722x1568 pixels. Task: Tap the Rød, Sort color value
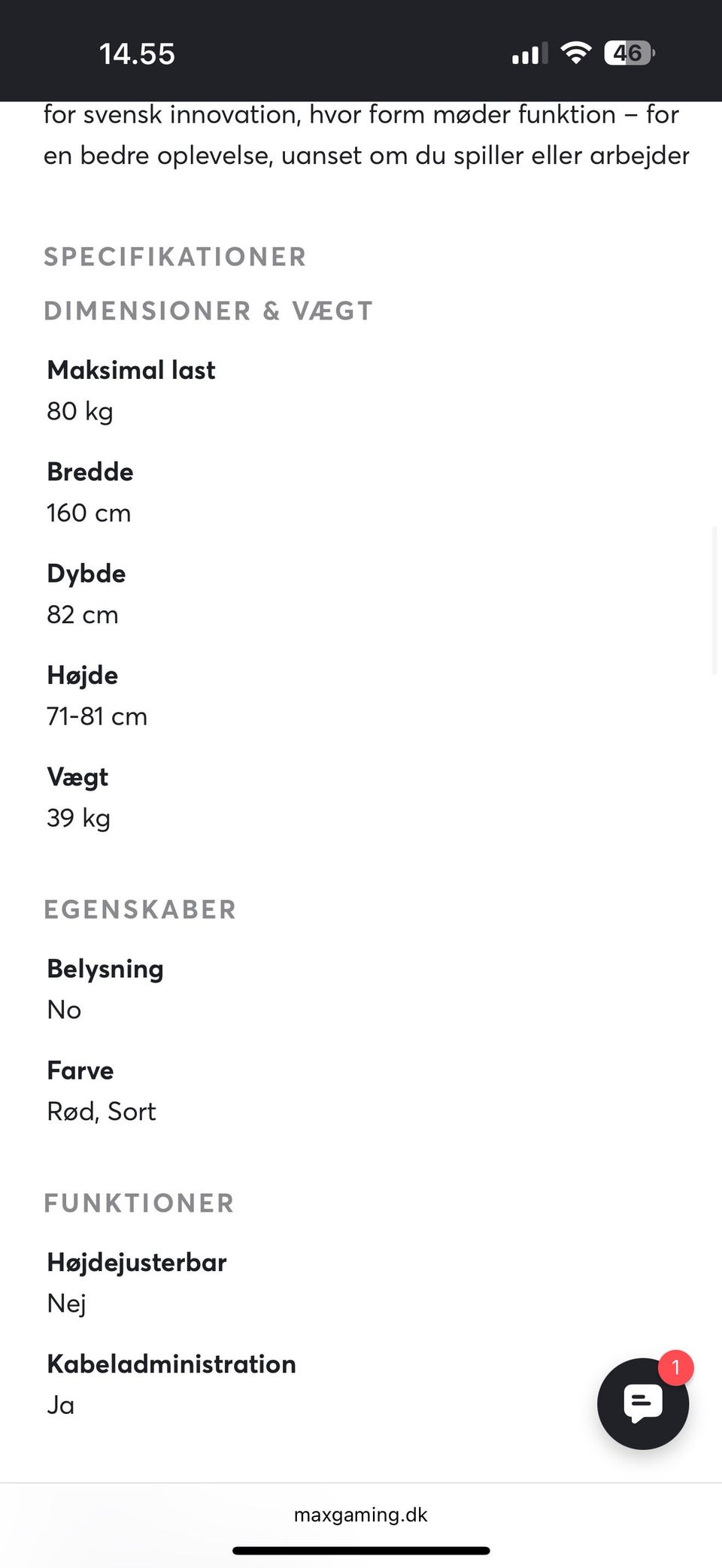[102, 1111]
